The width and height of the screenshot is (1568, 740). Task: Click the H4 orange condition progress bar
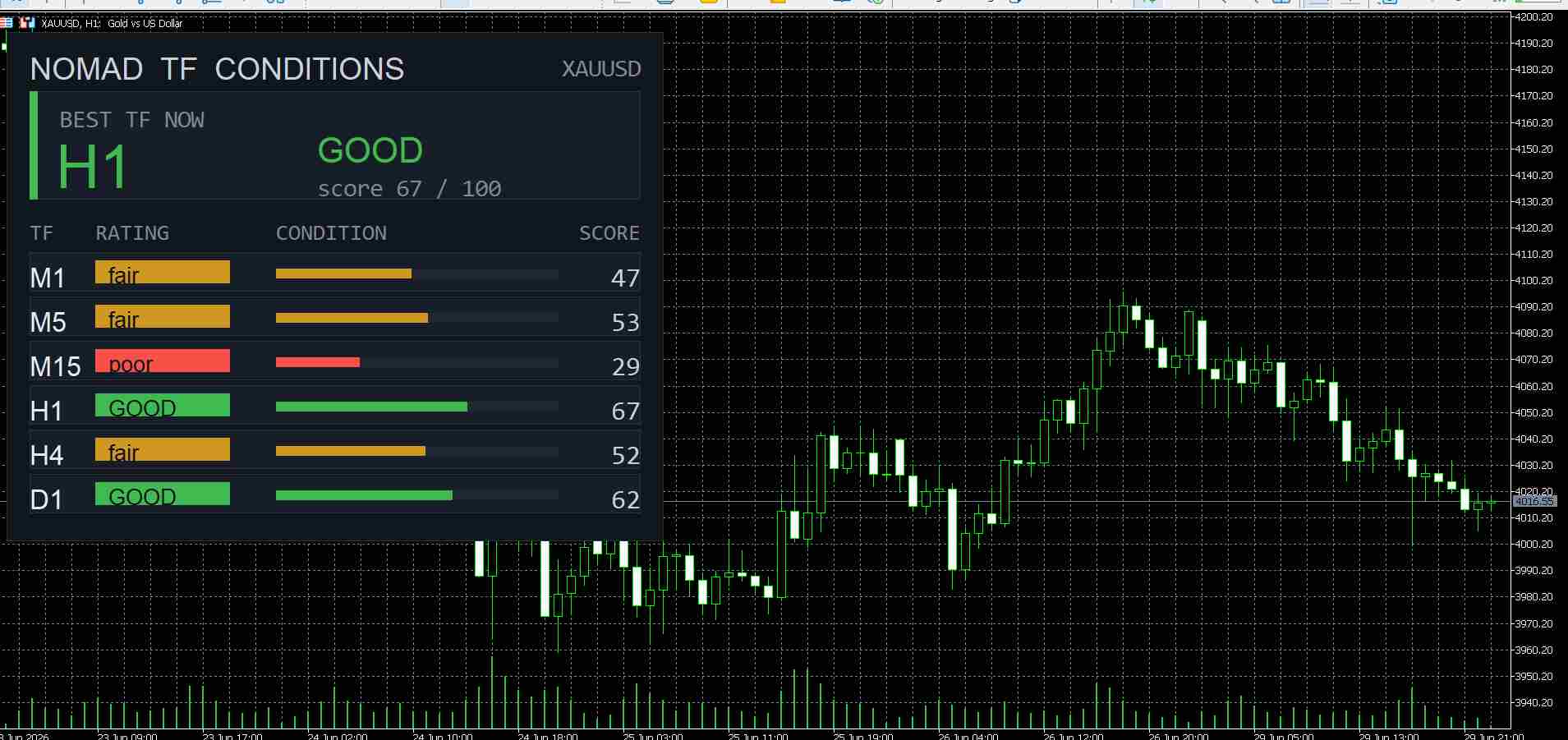point(351,451)
